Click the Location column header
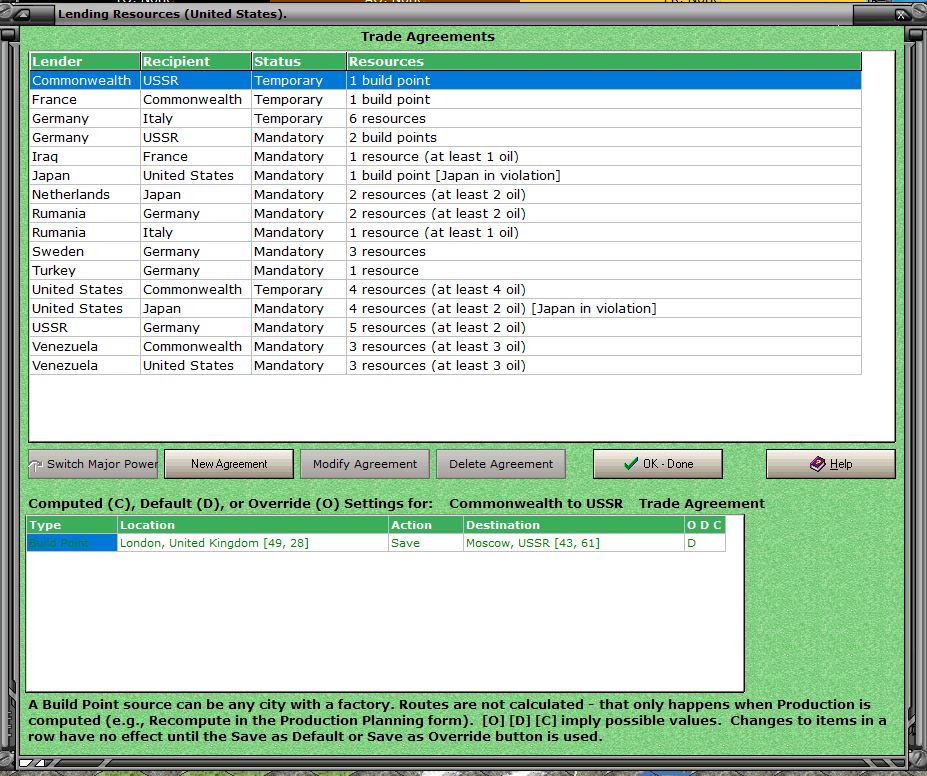 tap(253, 525)
